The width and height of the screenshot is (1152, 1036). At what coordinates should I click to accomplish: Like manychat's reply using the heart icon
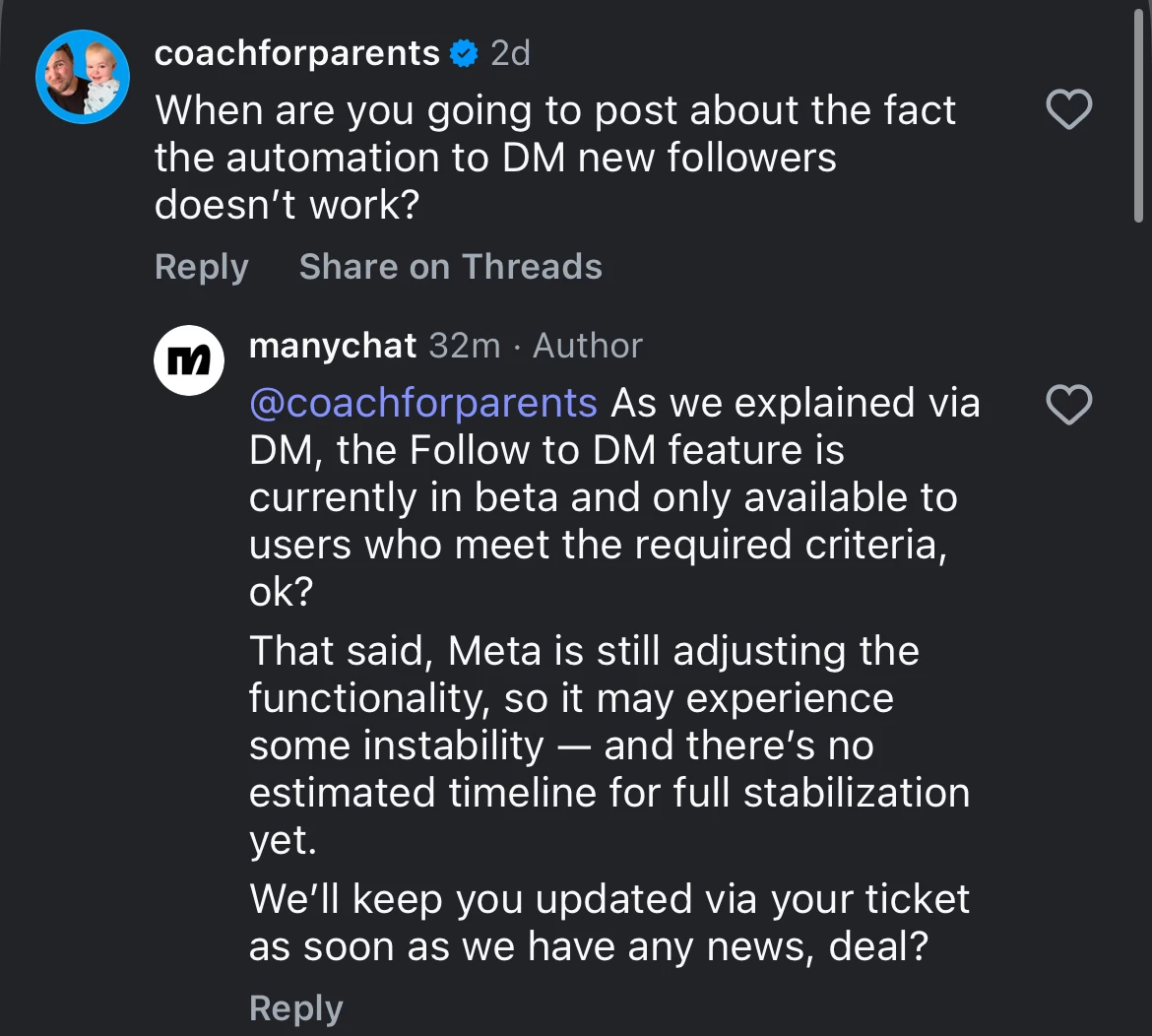1068,405
